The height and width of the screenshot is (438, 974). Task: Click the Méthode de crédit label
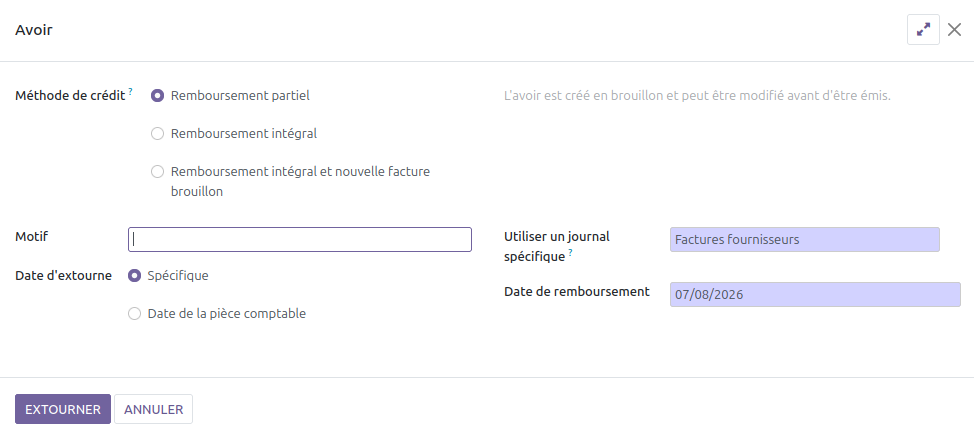click(x=70, y=96)
